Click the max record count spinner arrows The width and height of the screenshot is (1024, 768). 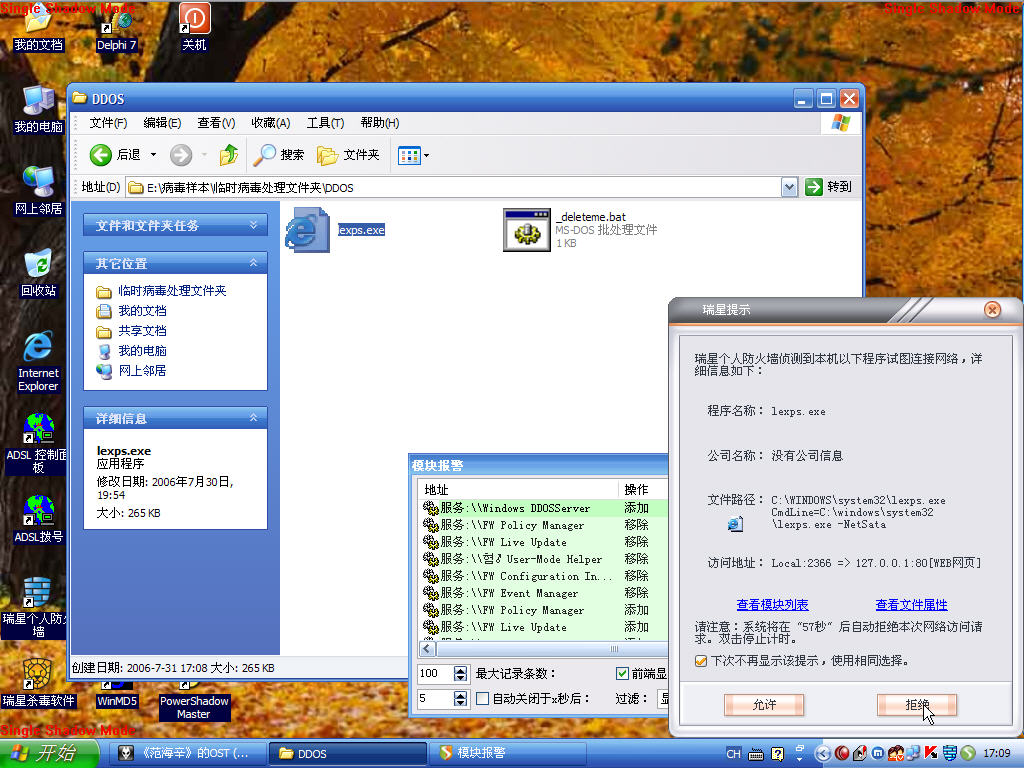460,673
